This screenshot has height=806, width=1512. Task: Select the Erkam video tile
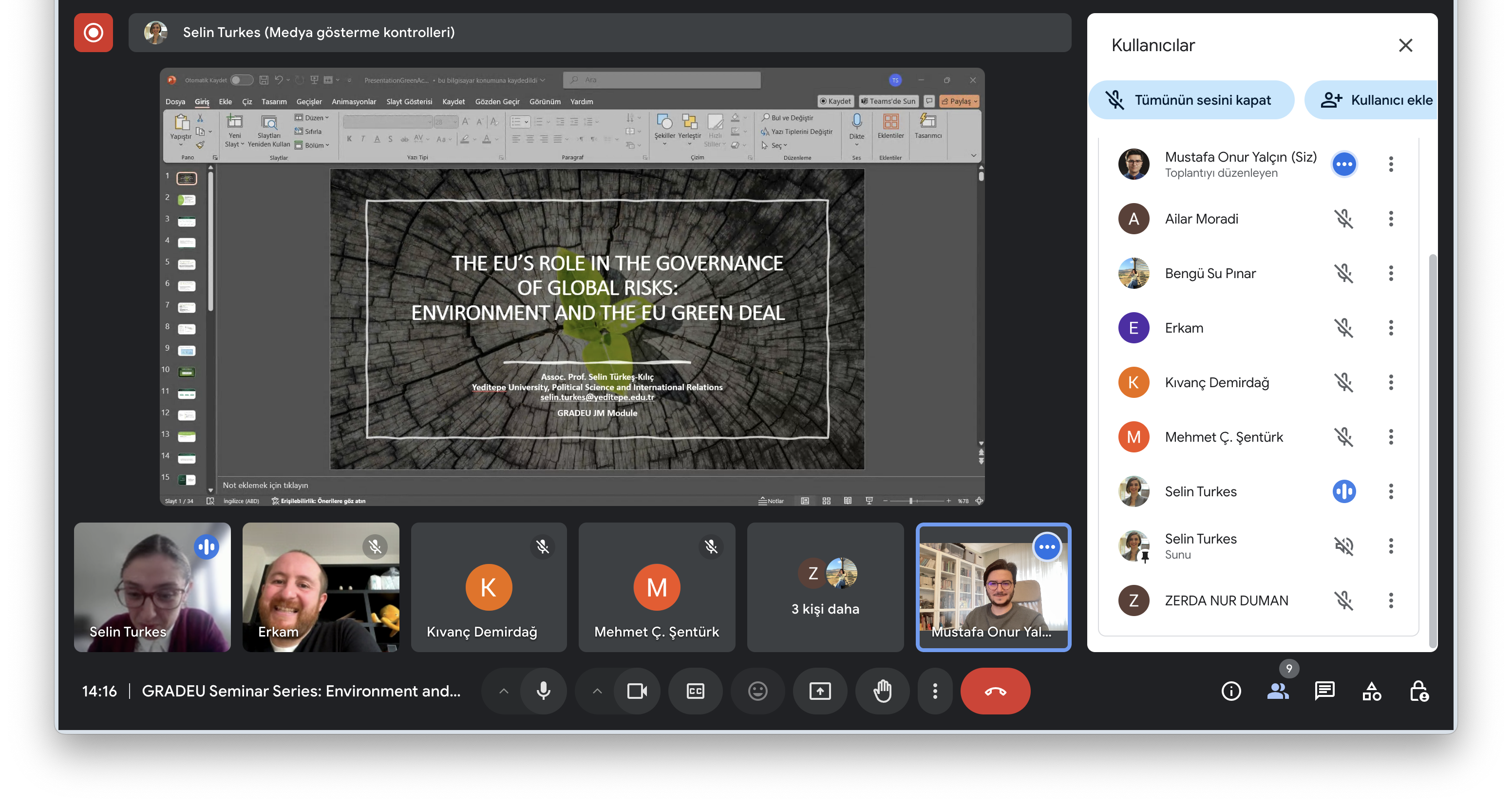(x=321, y=587)
